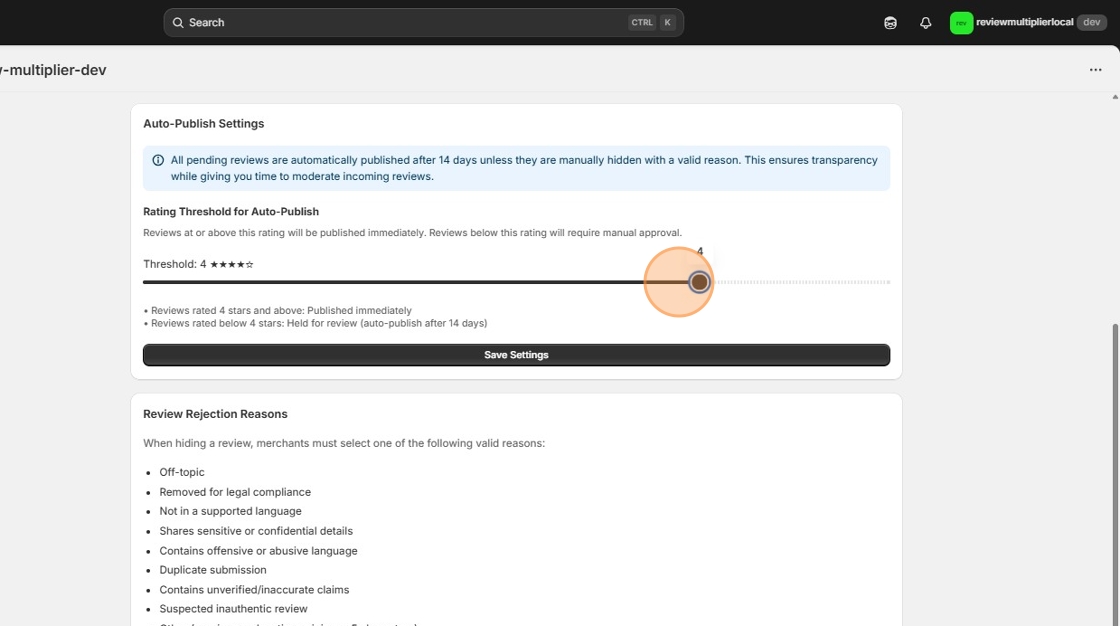Click the Save Settings button
The width and height of the screenshot is (1120, 626).
516,354
